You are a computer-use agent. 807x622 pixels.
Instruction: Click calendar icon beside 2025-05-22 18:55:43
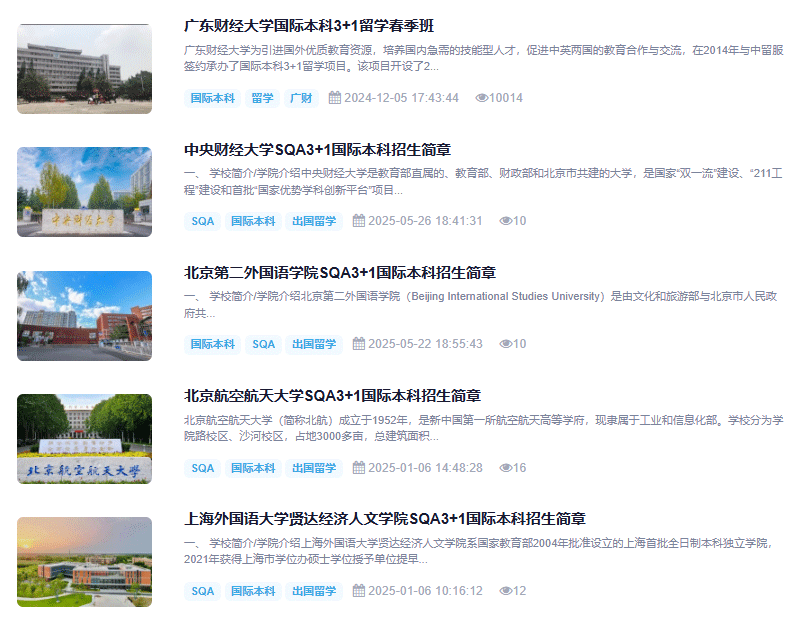[359, 344]
